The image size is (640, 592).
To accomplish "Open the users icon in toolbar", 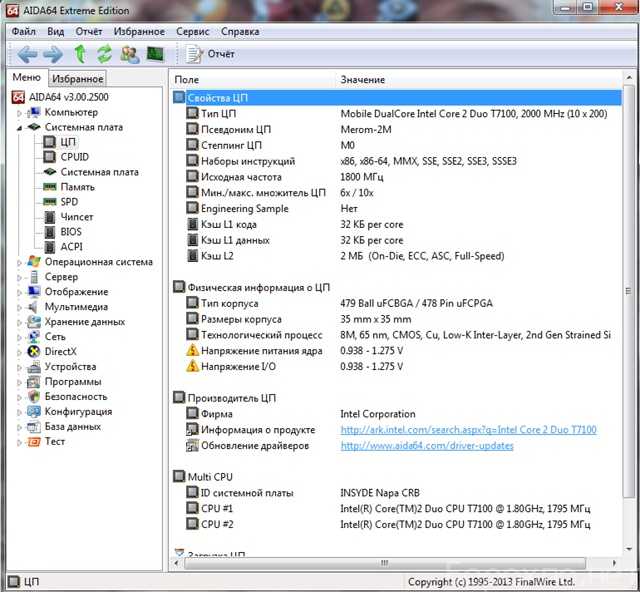I will 129,54.
